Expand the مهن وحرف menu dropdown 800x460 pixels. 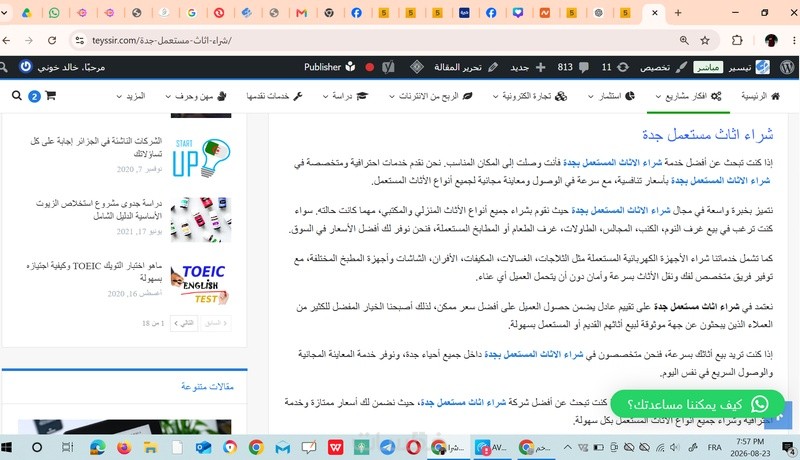click(x=196, y=96)
